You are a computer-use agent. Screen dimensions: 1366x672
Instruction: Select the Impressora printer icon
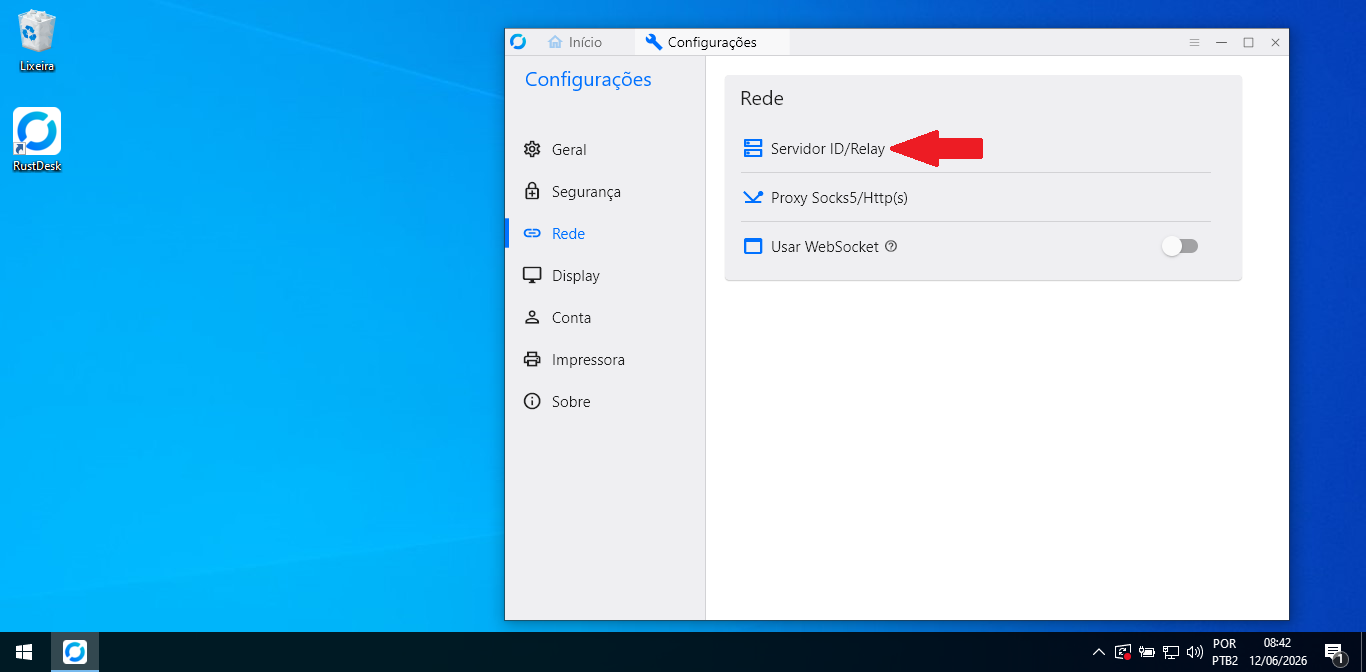[x=532, y=359]
